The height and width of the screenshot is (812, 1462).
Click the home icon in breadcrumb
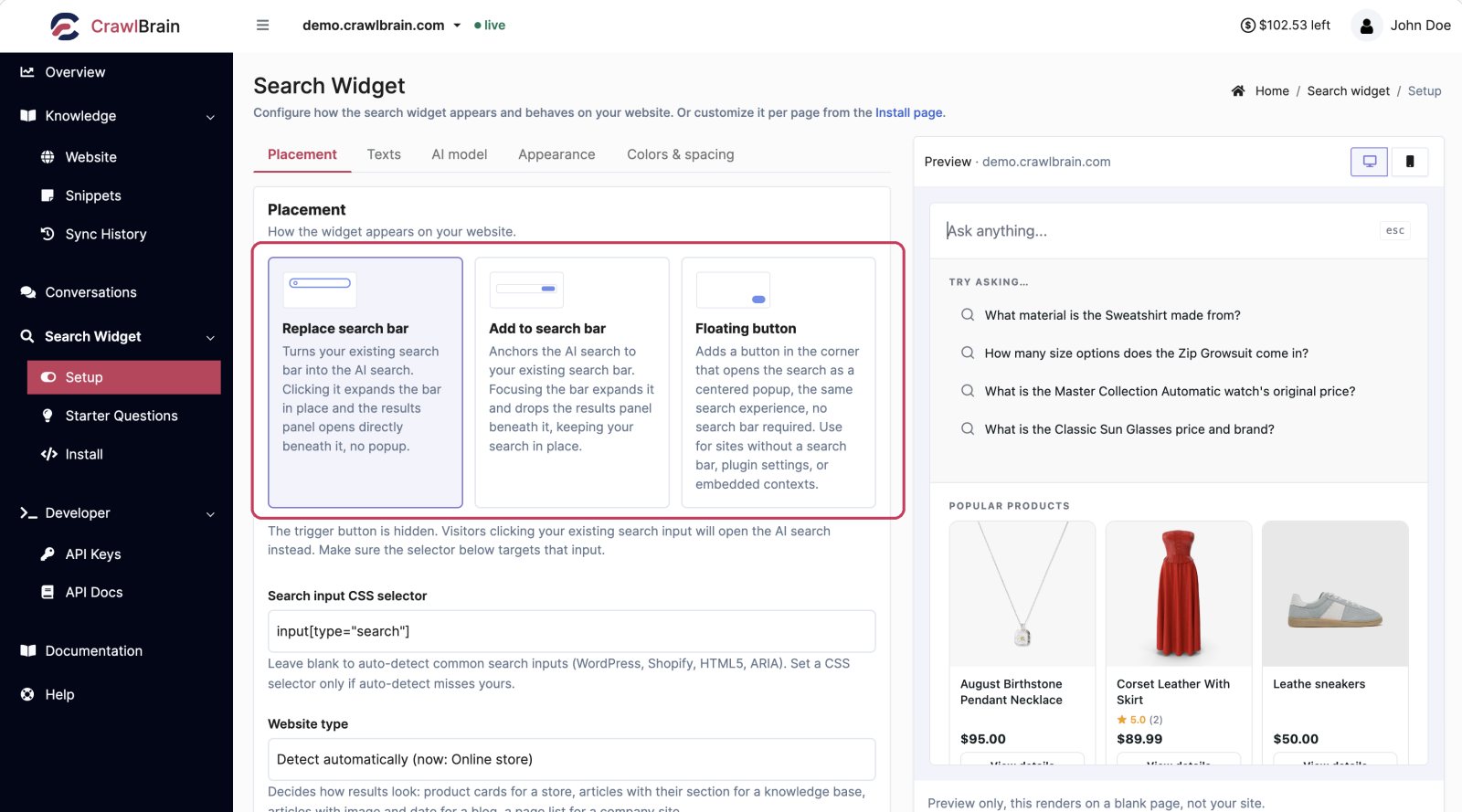(1238, 91)
